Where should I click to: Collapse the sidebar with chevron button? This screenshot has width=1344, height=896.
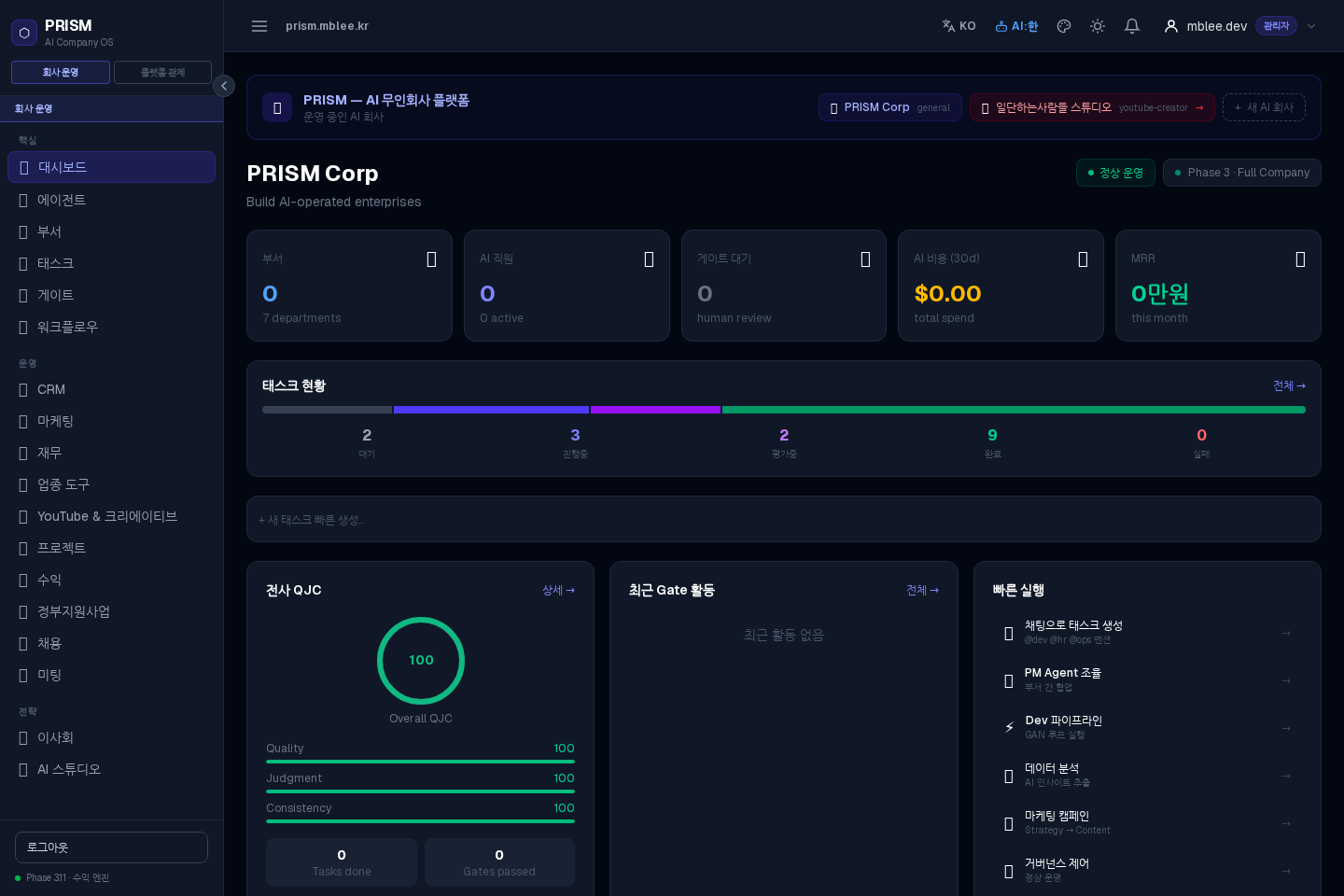coord(224,86)
